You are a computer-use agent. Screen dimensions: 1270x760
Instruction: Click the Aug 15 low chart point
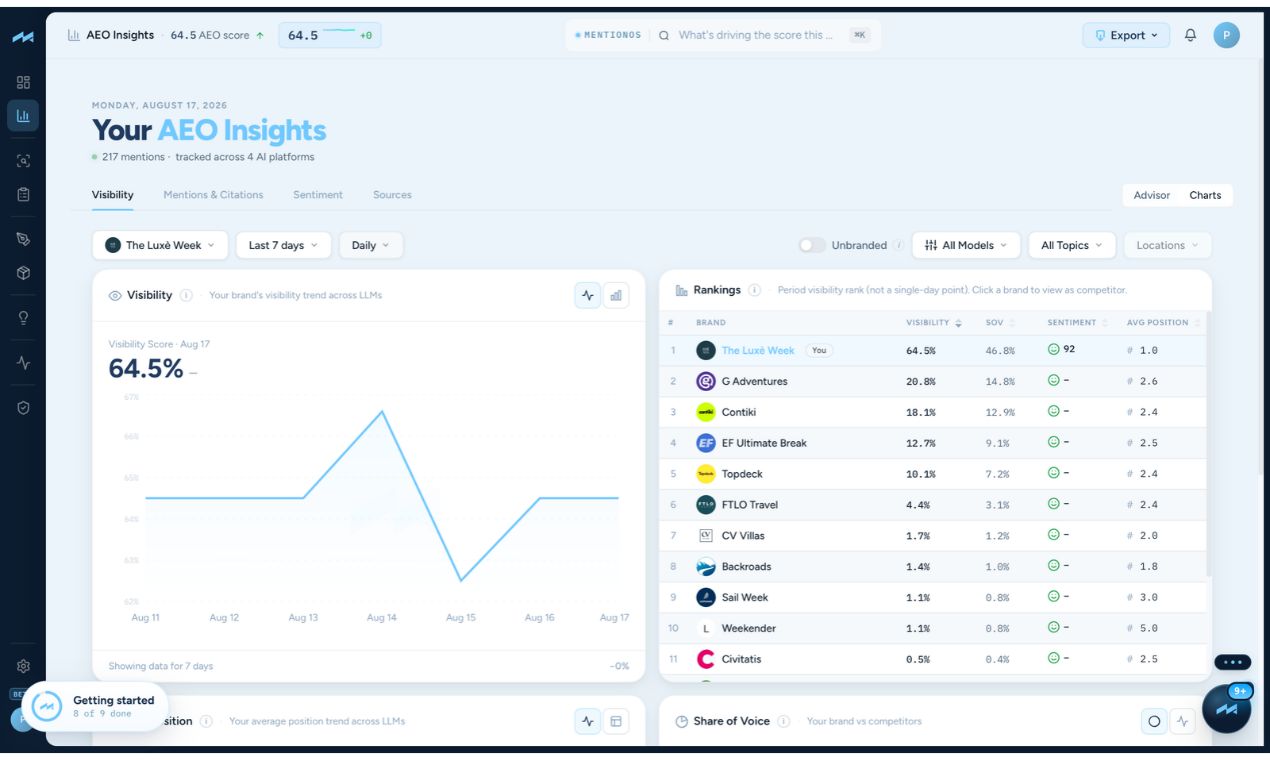(x=461, y=580)
